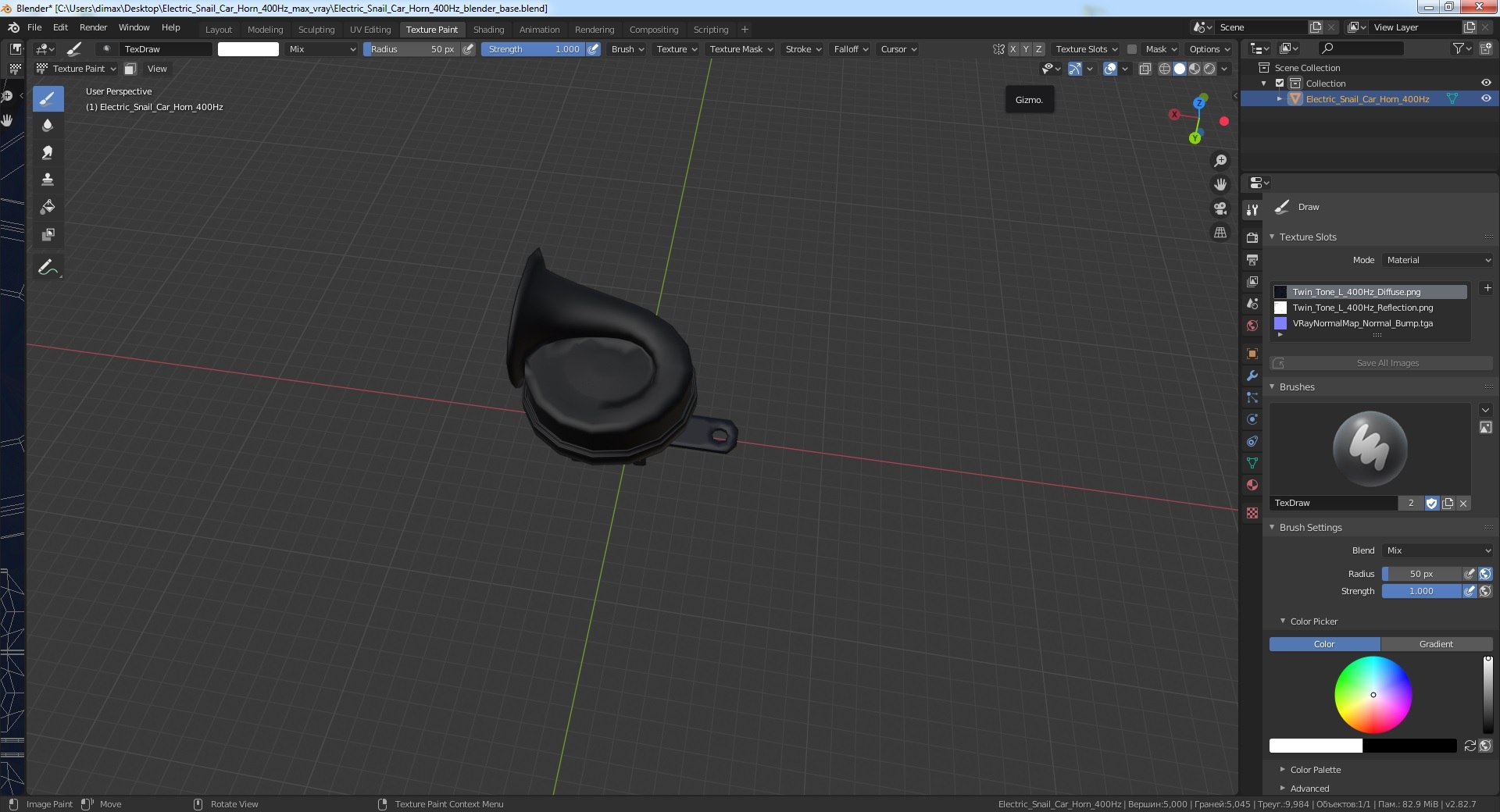
Task: Open the Material properties tab icon
Action: point(1252,485)
